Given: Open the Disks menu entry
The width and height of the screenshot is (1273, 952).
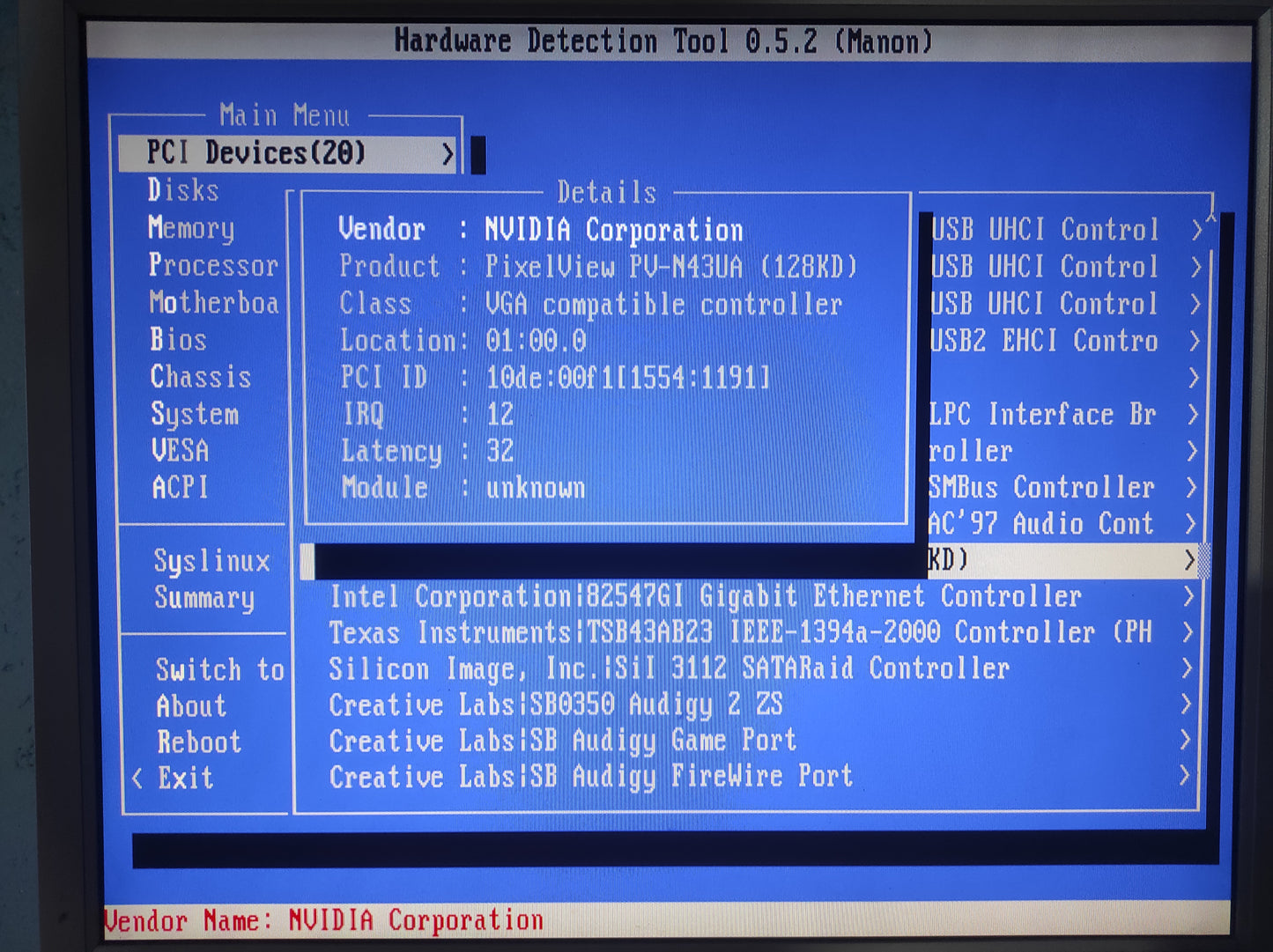Looking at the screenshot, I should [x=183, y=190].
